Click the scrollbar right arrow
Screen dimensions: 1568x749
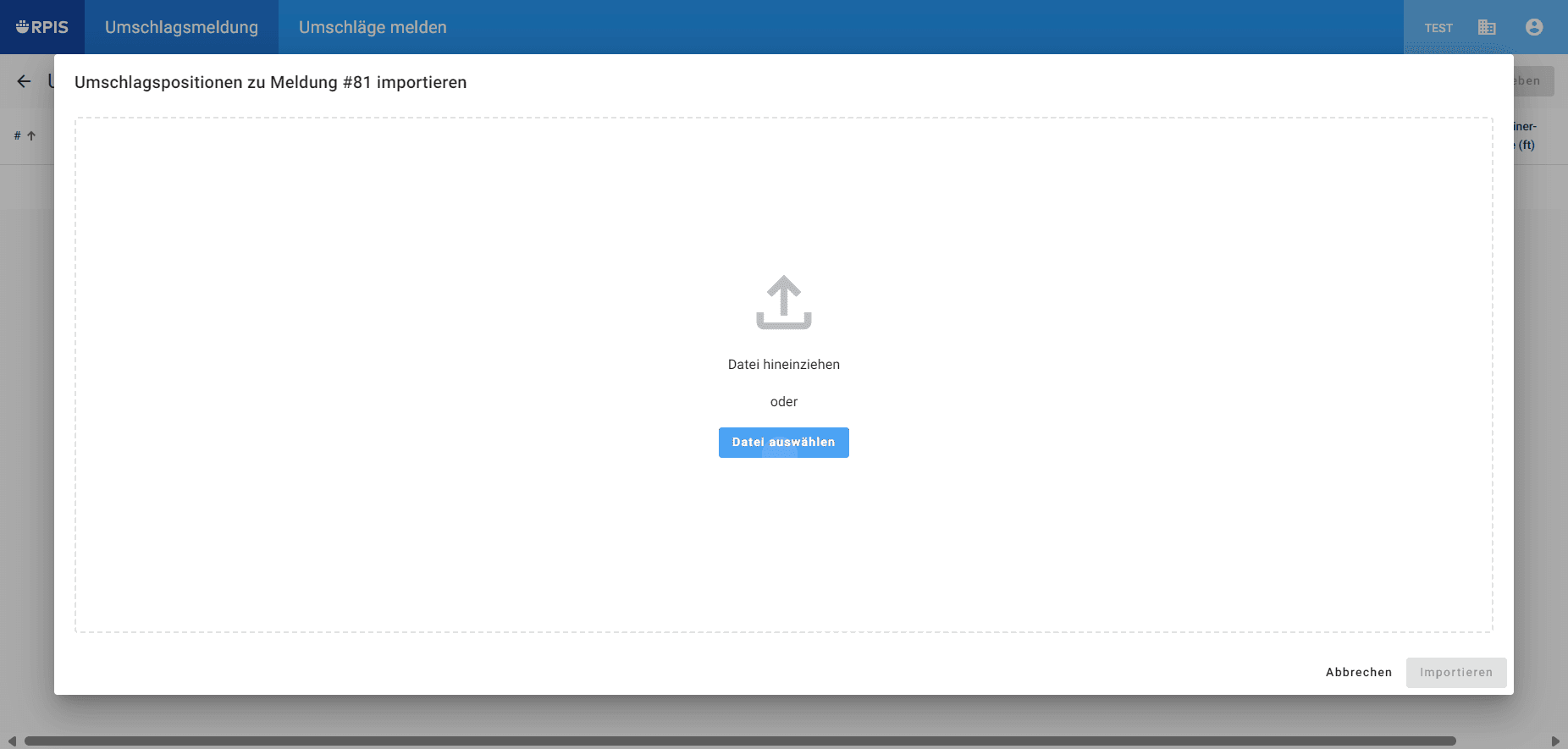coord(1555,741)
